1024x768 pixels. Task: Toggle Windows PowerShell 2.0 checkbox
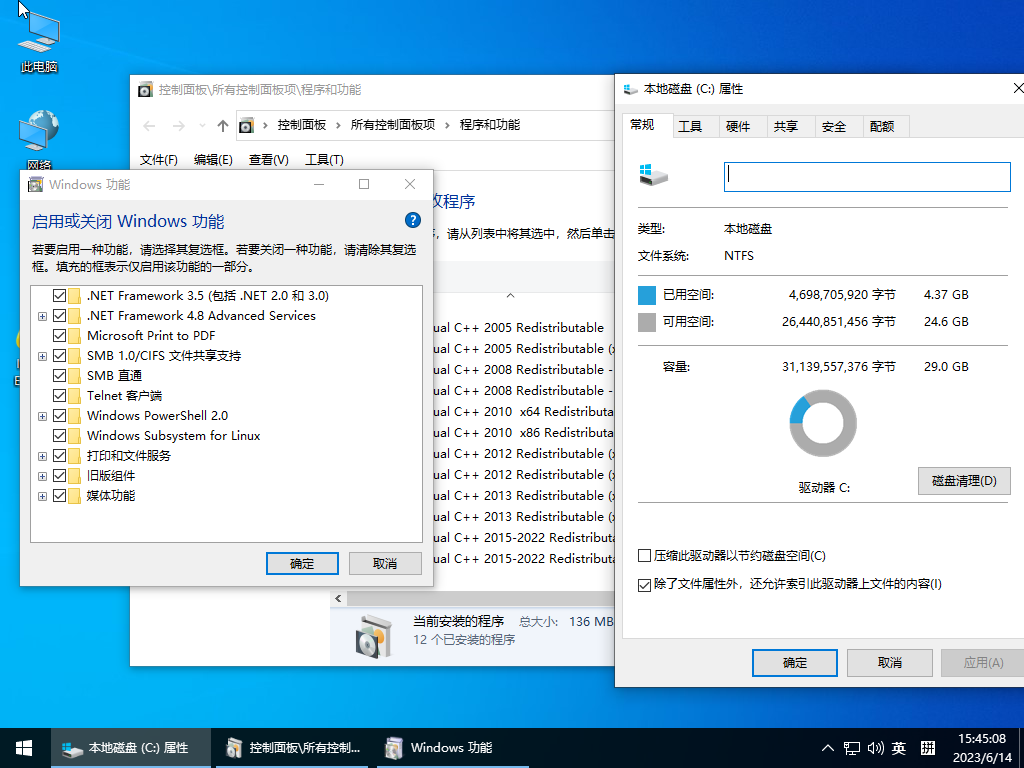pos(59,416)
